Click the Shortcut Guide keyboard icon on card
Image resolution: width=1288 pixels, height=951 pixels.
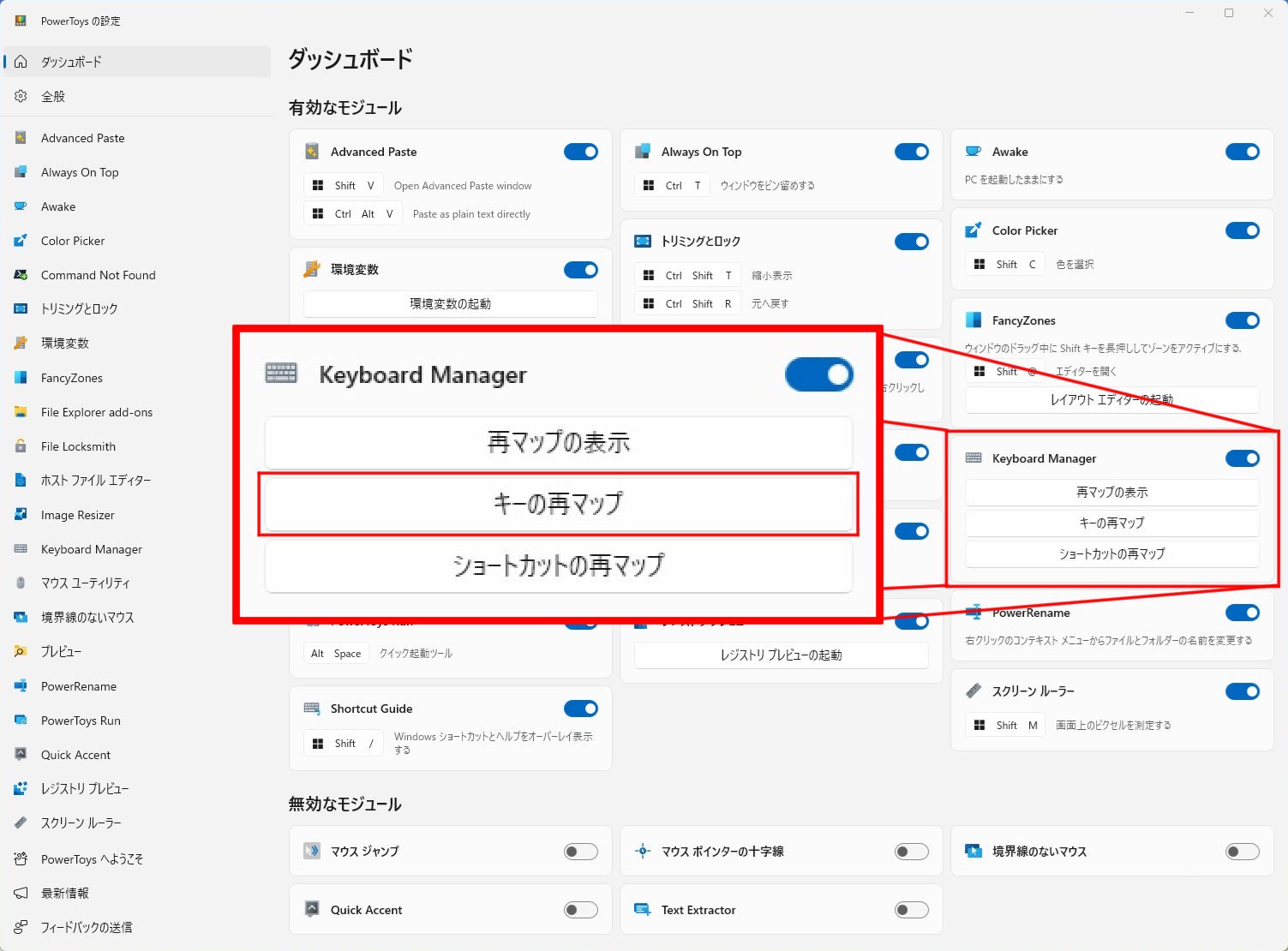[312, 709]
